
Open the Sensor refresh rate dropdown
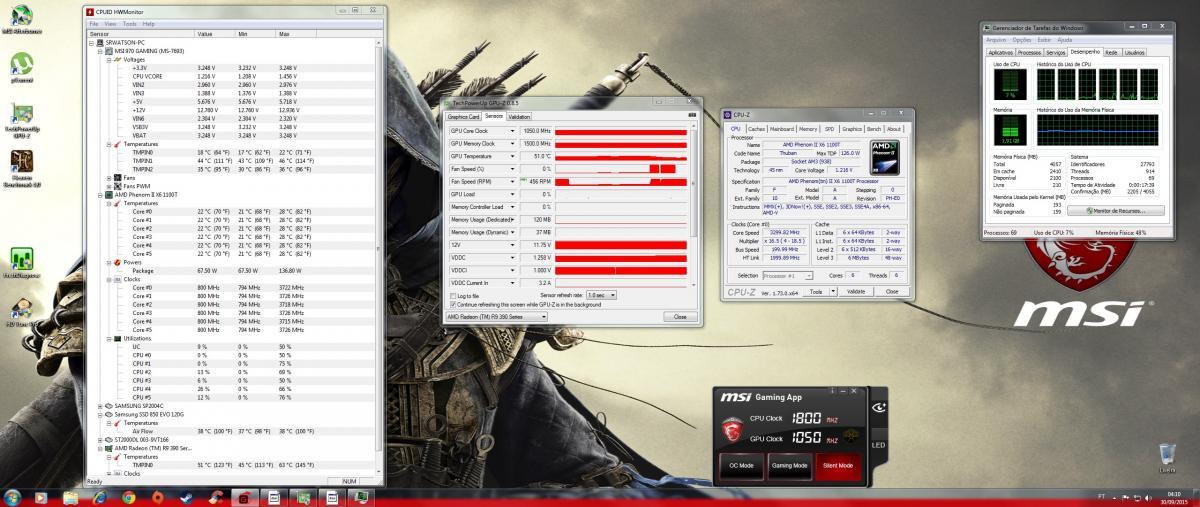pyautogui.click(x=600, y=296)
